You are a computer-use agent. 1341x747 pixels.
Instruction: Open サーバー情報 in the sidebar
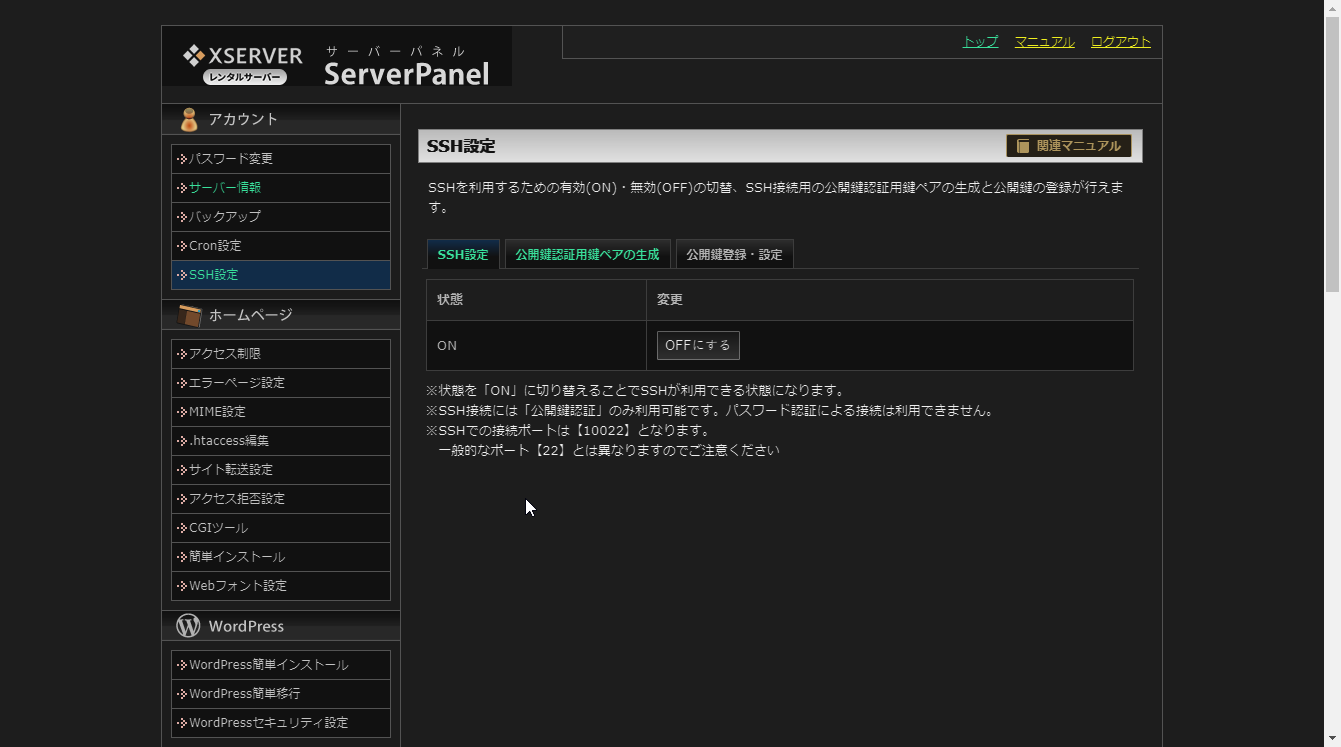[225, 188]
